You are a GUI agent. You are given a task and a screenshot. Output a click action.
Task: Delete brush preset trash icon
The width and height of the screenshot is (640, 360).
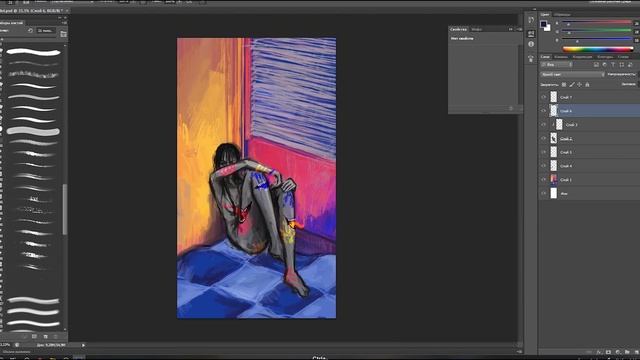click(56, 337)
